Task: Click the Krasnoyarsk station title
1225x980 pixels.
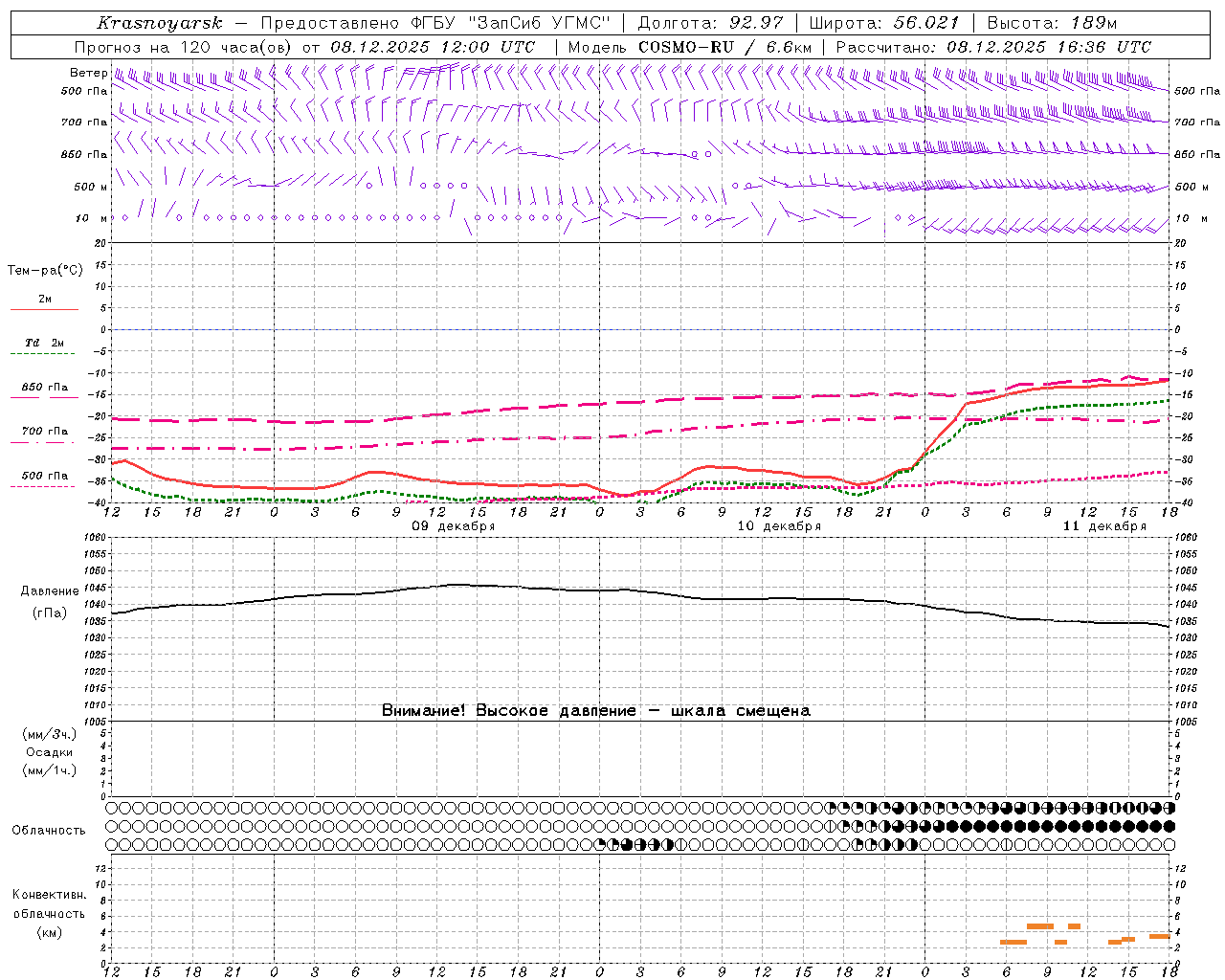Action: click(159, 23)
